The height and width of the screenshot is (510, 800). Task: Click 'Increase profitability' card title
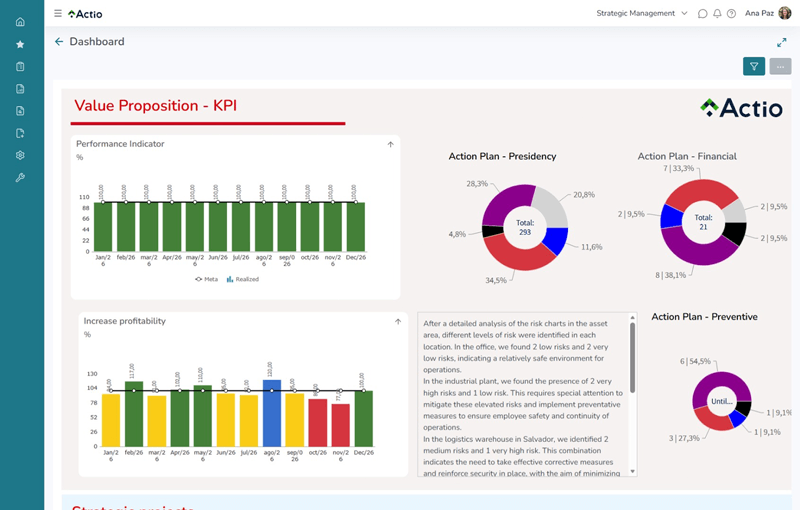tap(124, 321)
